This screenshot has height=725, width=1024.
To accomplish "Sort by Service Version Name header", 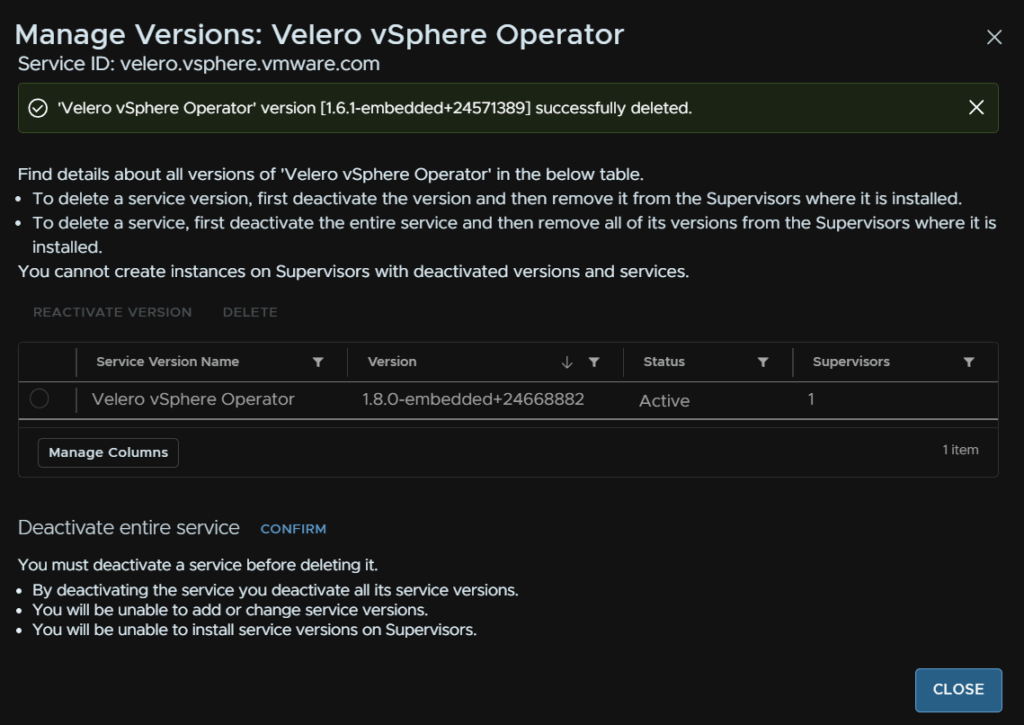I will (167, 362).
